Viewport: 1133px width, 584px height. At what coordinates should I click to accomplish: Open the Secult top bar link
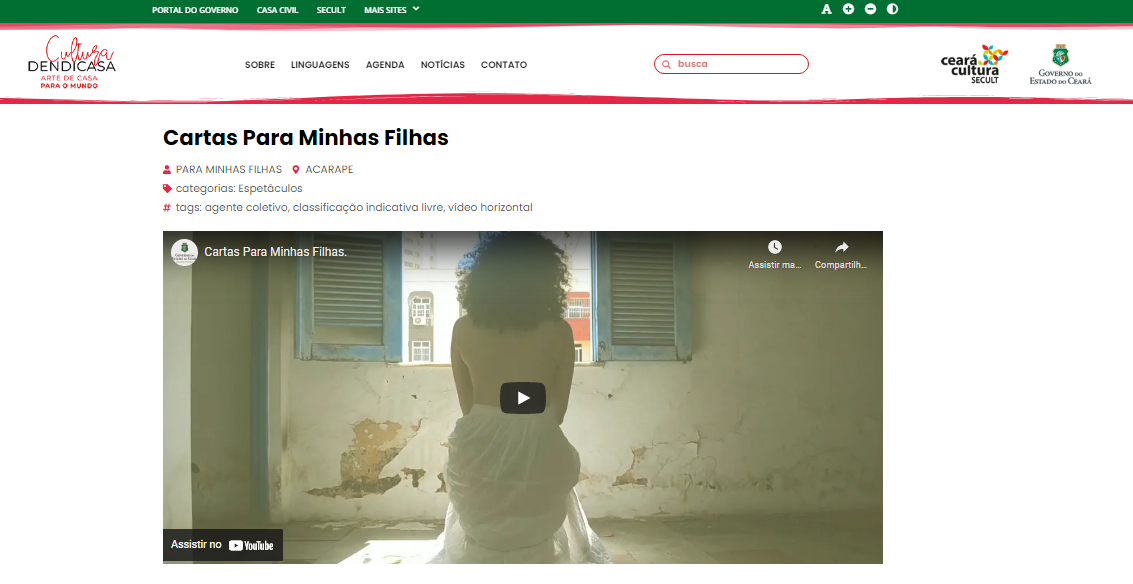[x=331, y=10]
